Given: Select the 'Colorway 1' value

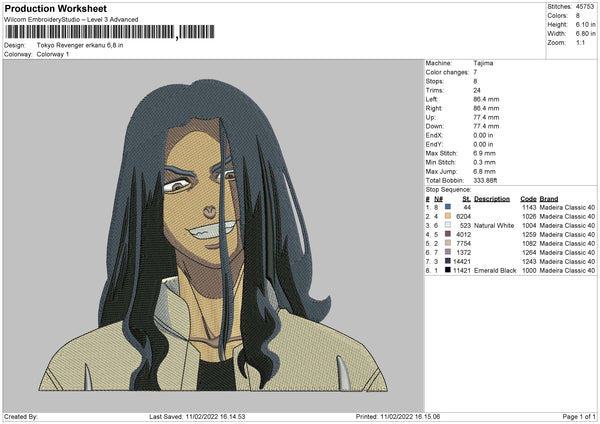Looking at the screenshot, I should pos(53,54).
